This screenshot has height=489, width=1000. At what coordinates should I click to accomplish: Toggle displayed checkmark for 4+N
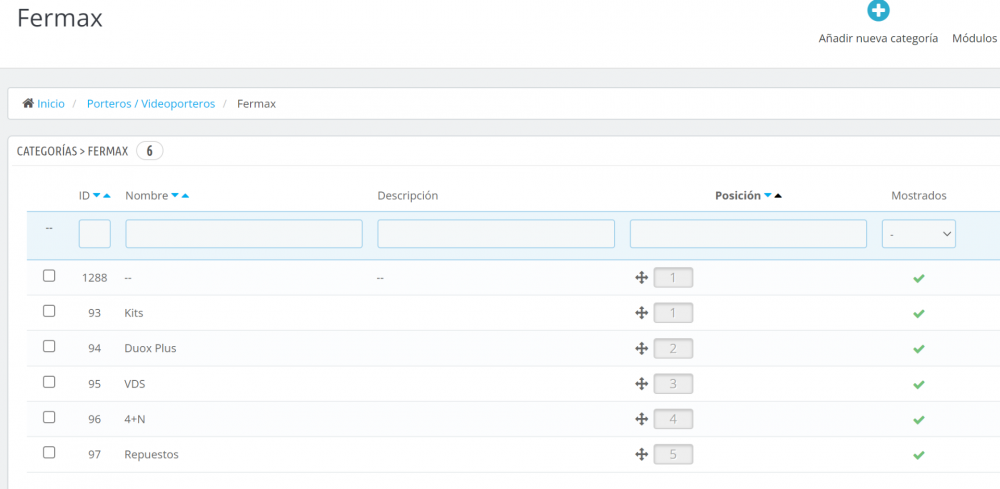[x=918, y=420]
